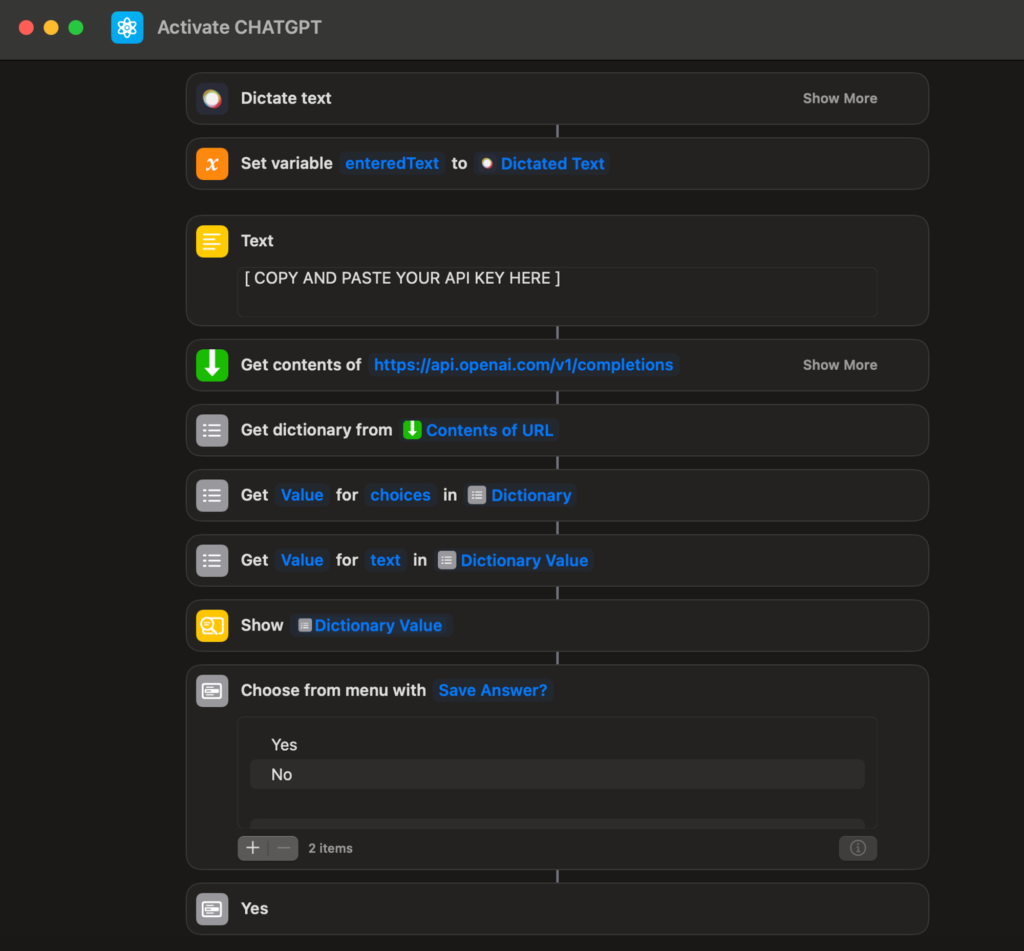Open the choices key token
The height and width of the screenshot is (951, 1024).
coord(400,495)
